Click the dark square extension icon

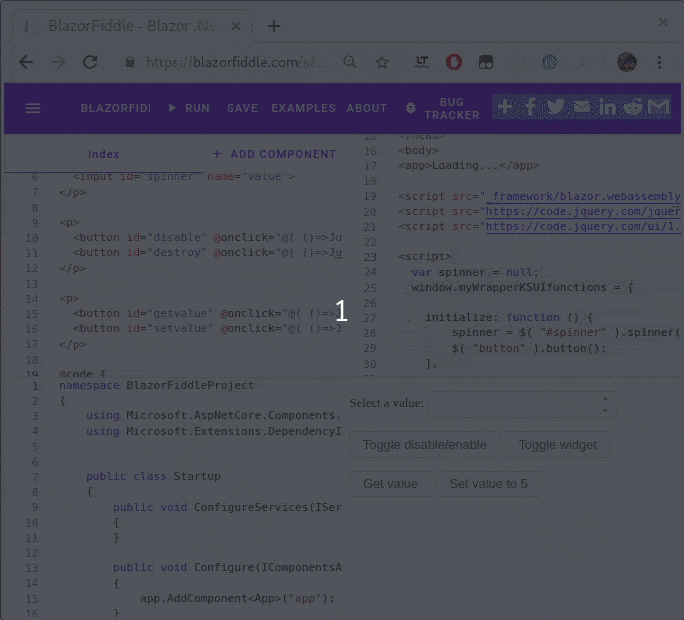tap(486, 62)
